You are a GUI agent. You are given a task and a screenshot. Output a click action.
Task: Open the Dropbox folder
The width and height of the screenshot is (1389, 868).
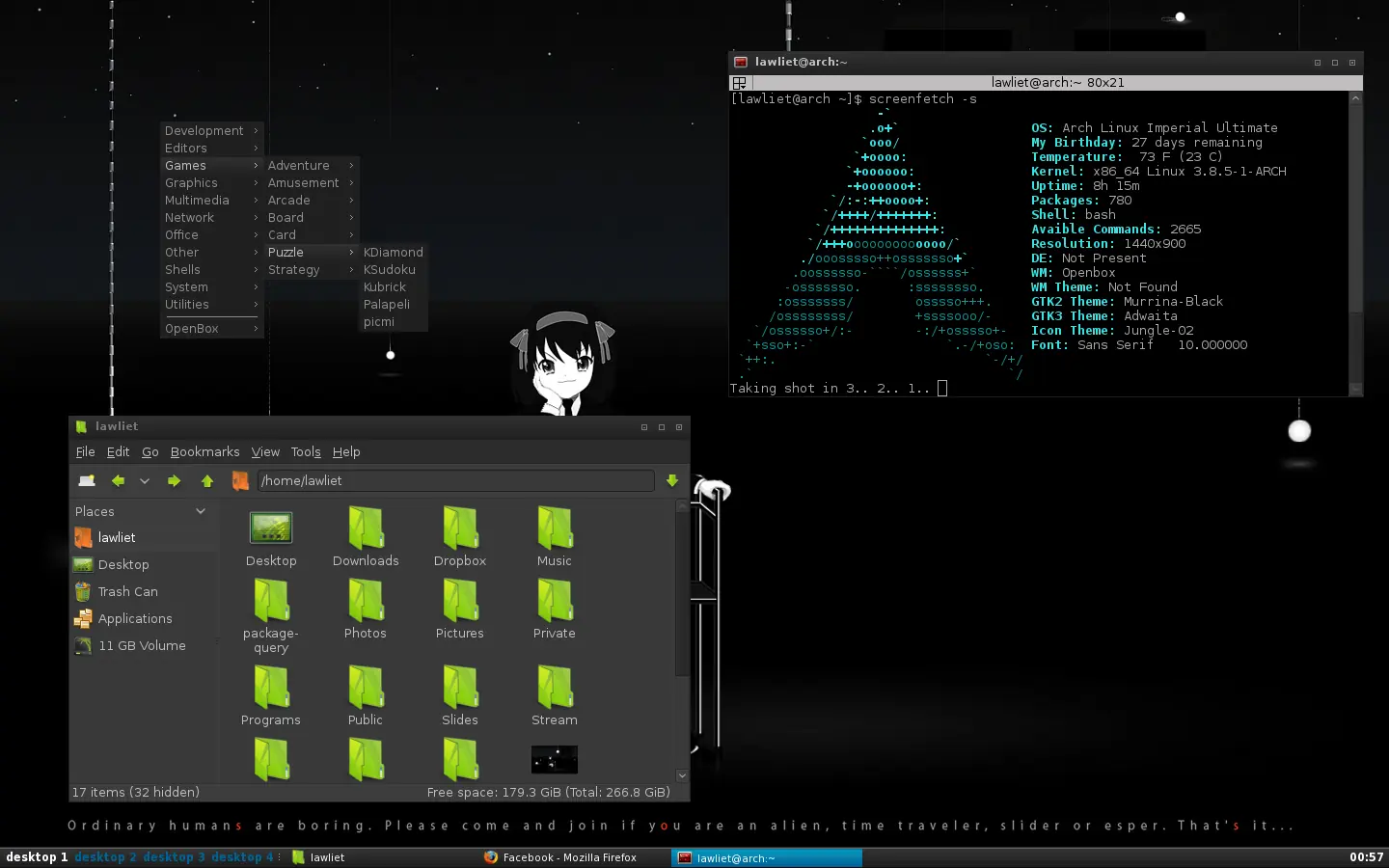(460, 536)
